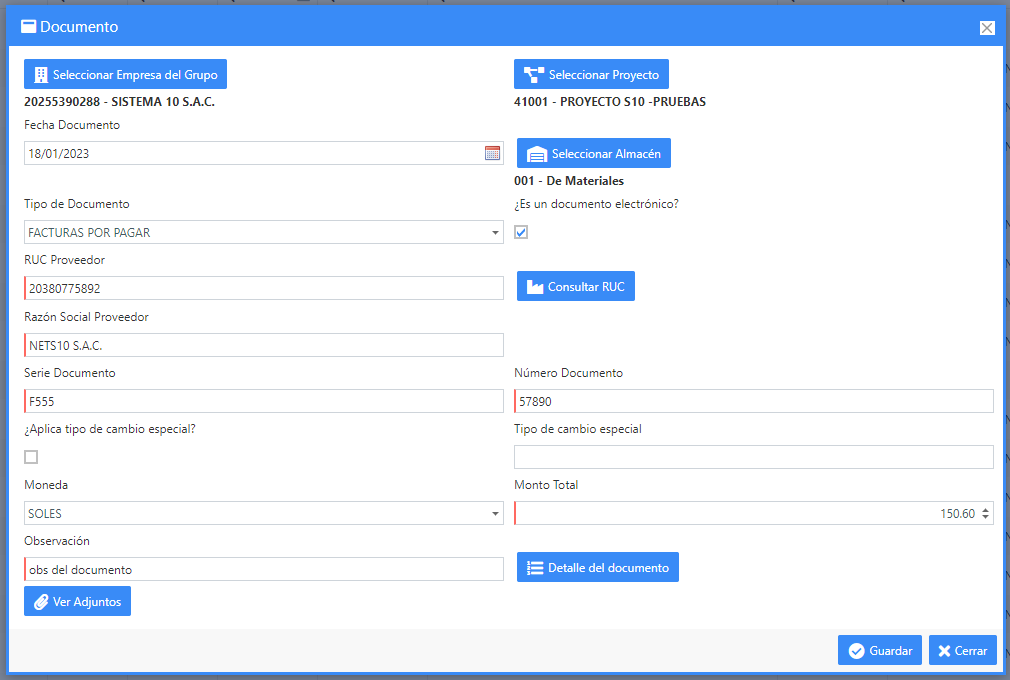1010x680 pixels.
Task: Click the warehouse icon for Seleccionar Almacén
Action: pyautogui.click(x=537, y=154)
